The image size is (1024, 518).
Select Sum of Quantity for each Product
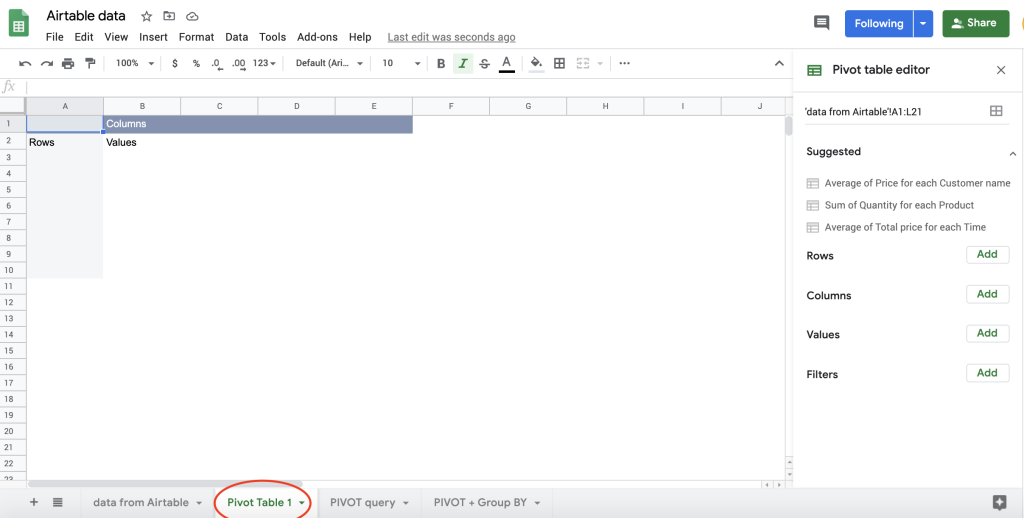(890, 205)
